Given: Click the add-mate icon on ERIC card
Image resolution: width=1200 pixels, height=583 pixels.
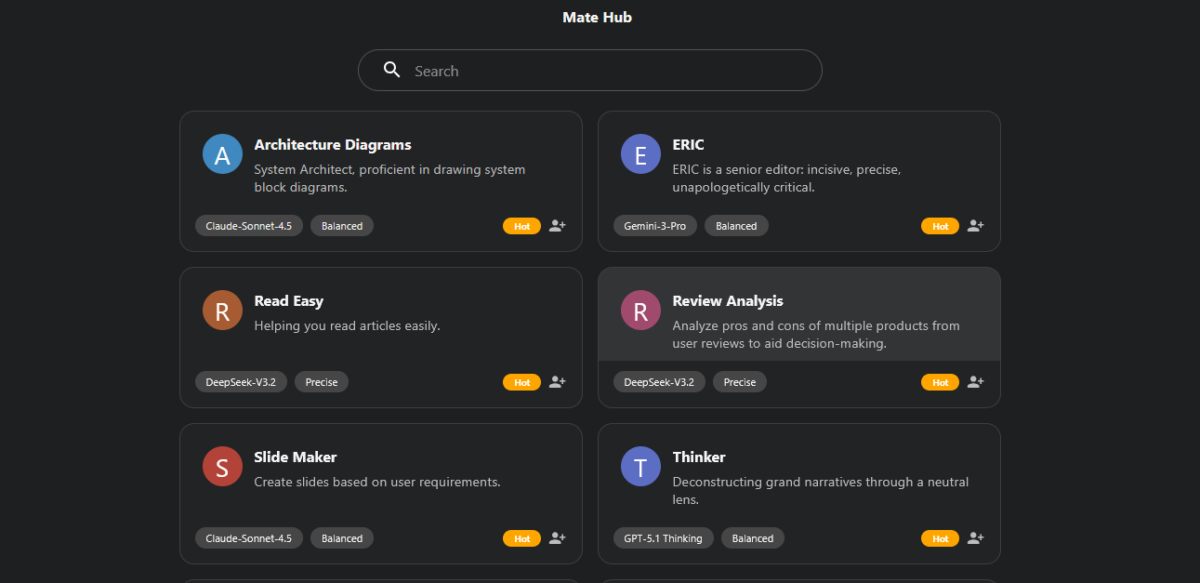Looking at the screenshot, I should point(975,226).
